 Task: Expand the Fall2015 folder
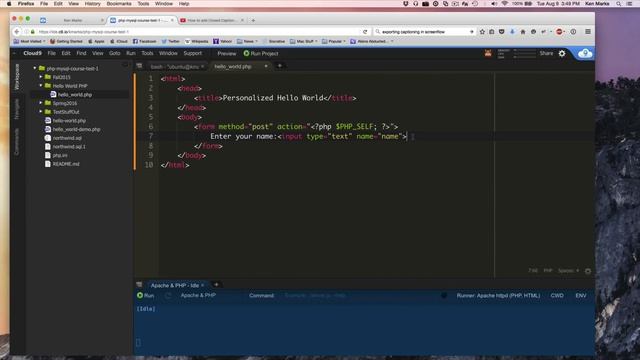(41, 77)
